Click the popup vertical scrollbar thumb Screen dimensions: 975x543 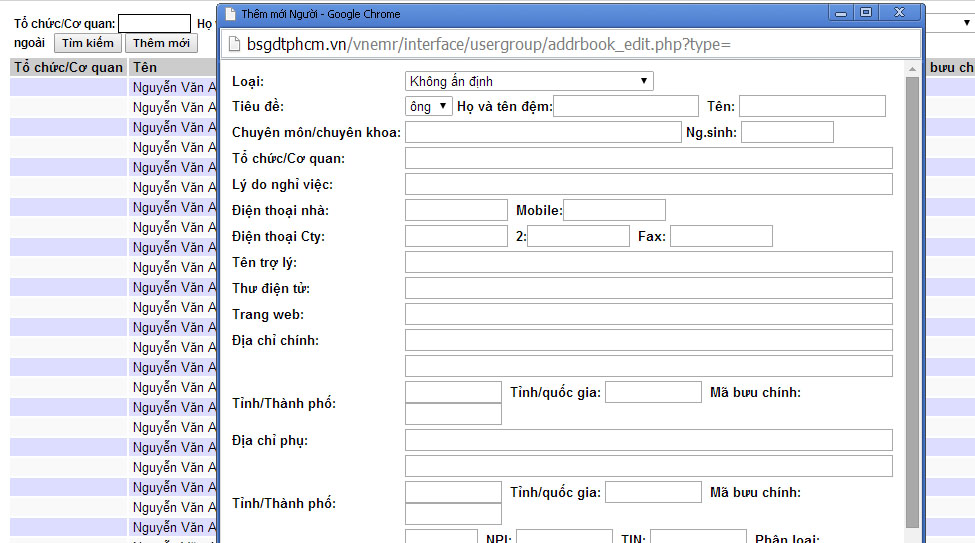pos(912,302)
